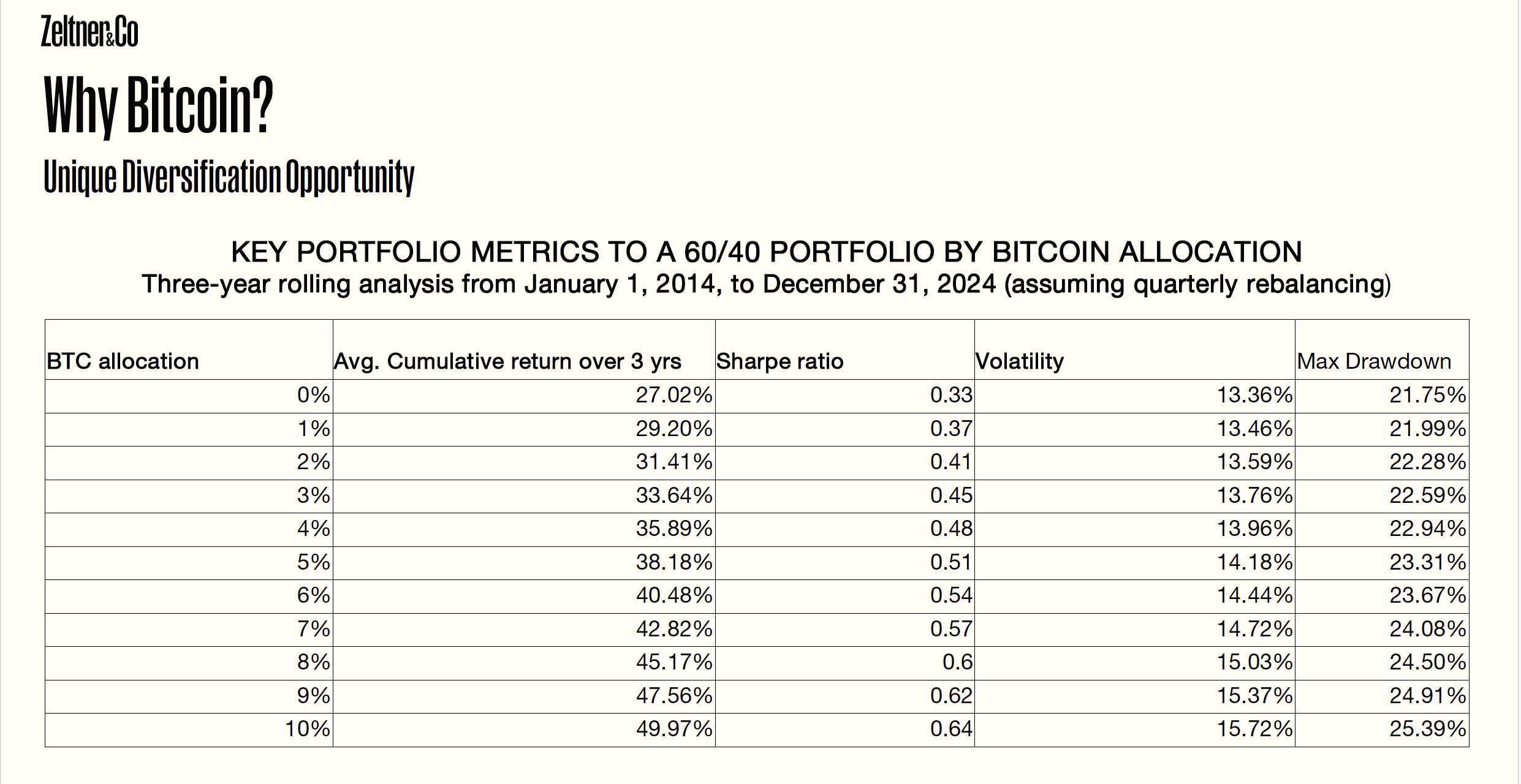
Task: Select the Max Drawdown column header
Action: tap(1374, 361)
